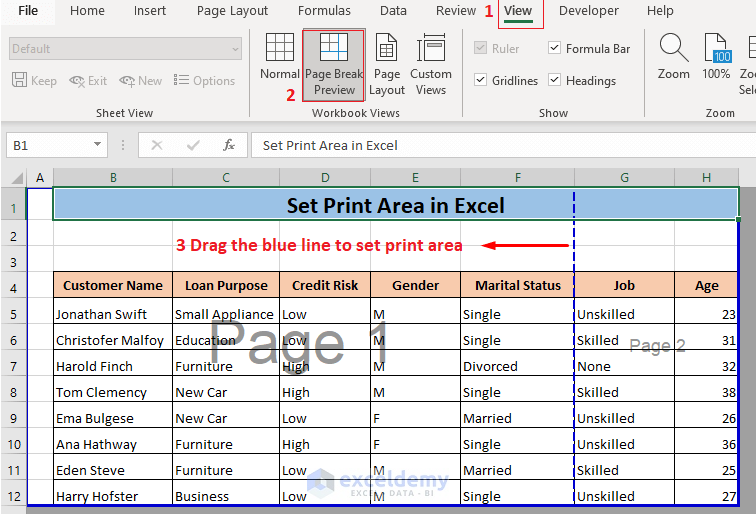Viewport: 756px width, 515px height.
Task: Click the Marital Status header cell
Action: [518, 285]
